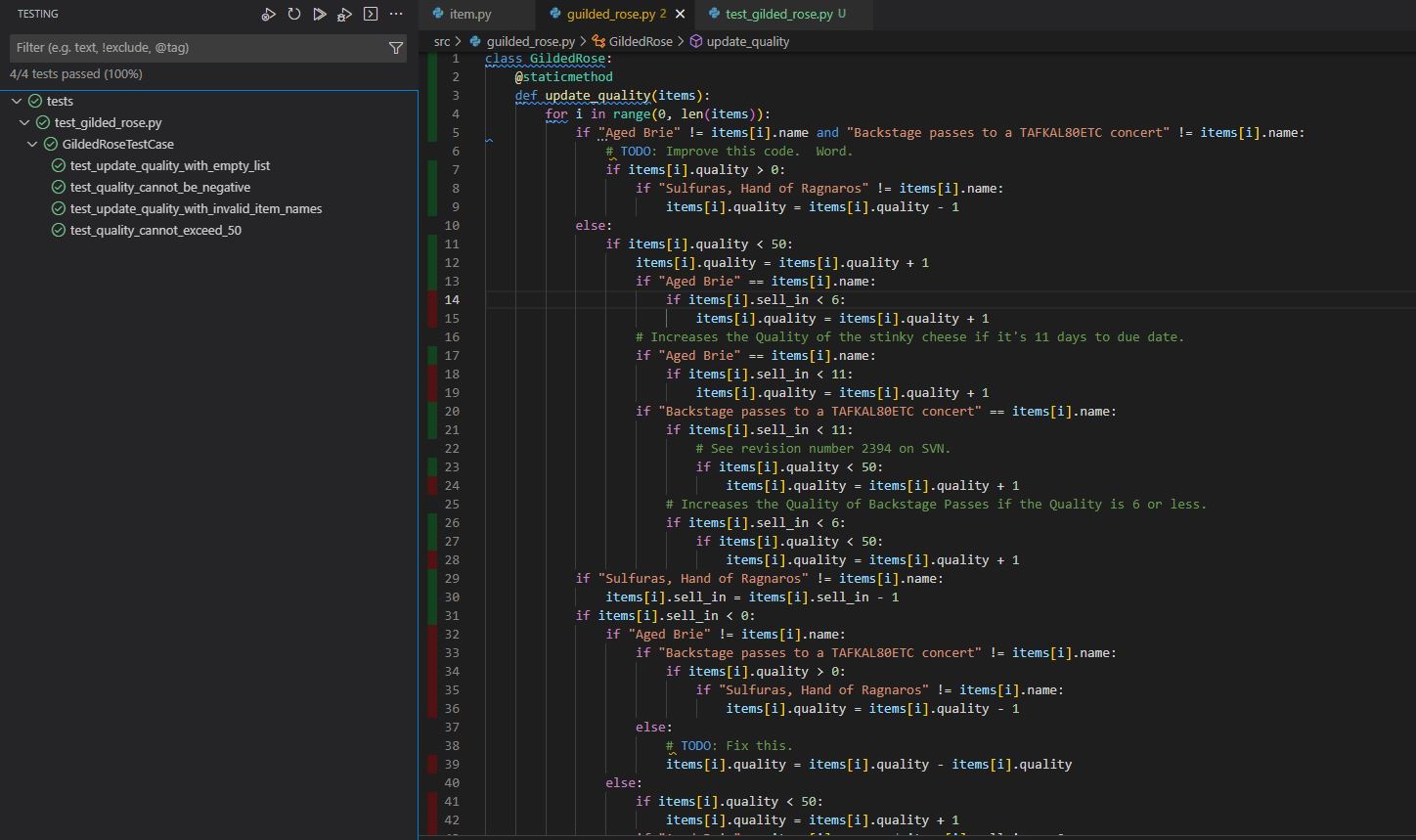
Task: Click the class symbol icon in breadcrumb
Action: (598, 41)
